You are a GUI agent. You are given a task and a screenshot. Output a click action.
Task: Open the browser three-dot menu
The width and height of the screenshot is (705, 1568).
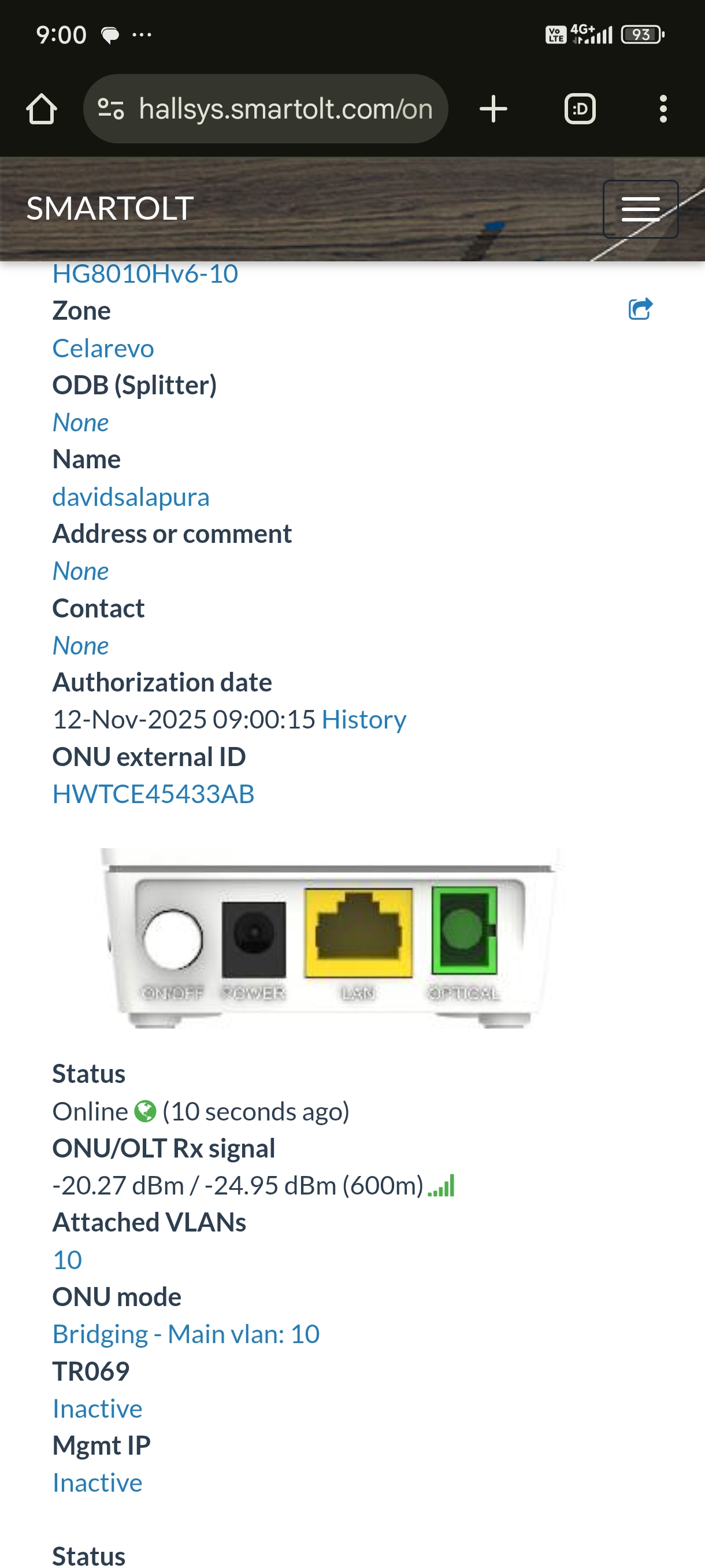coord(662,109)
